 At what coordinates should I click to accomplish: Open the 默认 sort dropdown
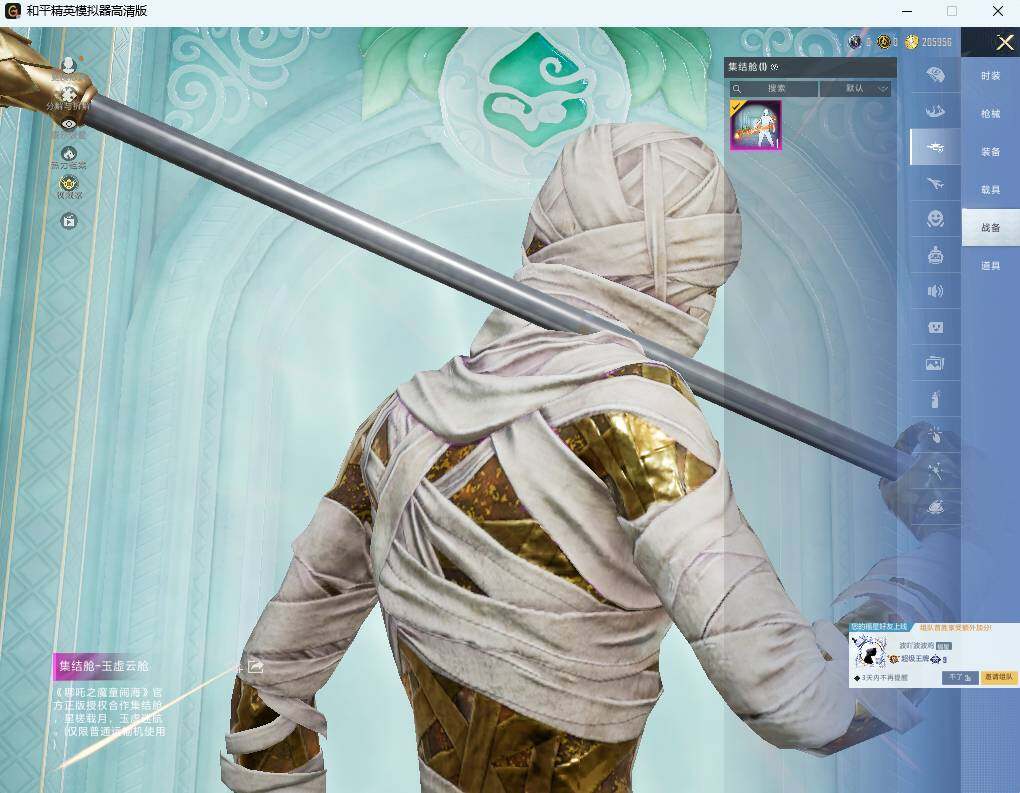(855, 88)
